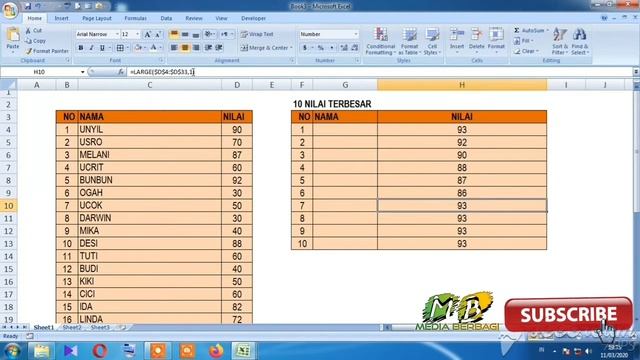
Task: Open the Sheet2 worksheet tab
Action: 72,327
